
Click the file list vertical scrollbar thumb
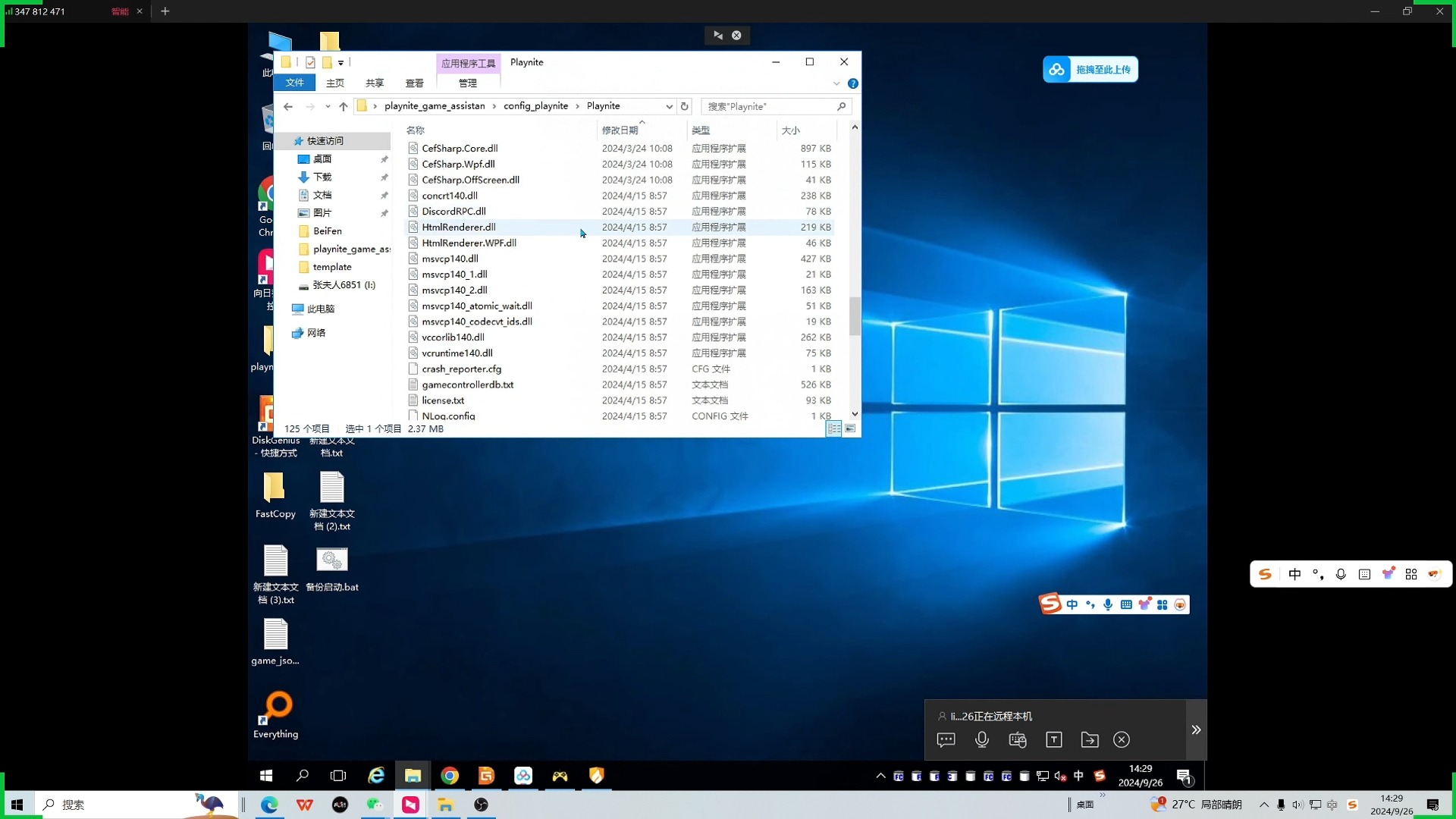point(855,315)
